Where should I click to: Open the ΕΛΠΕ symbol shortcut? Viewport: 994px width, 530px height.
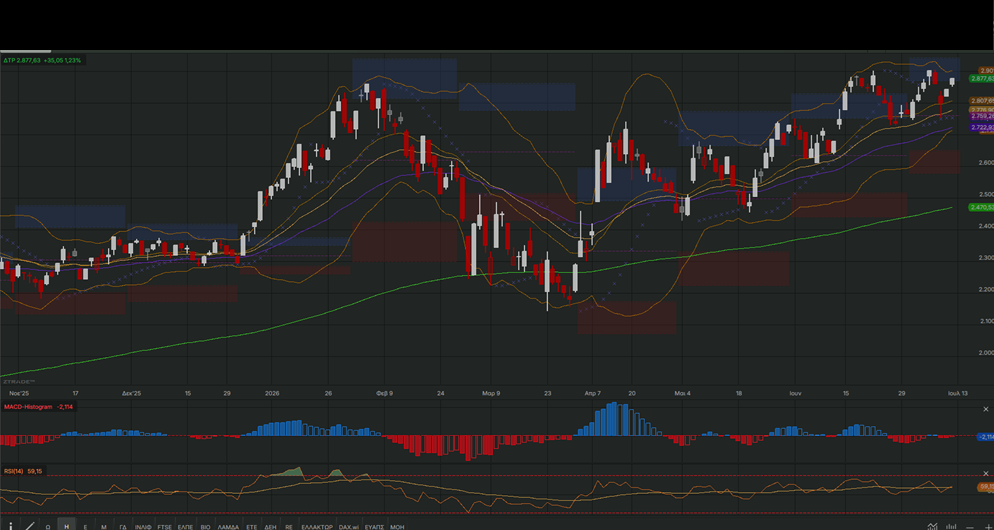[x=185, y=526]
